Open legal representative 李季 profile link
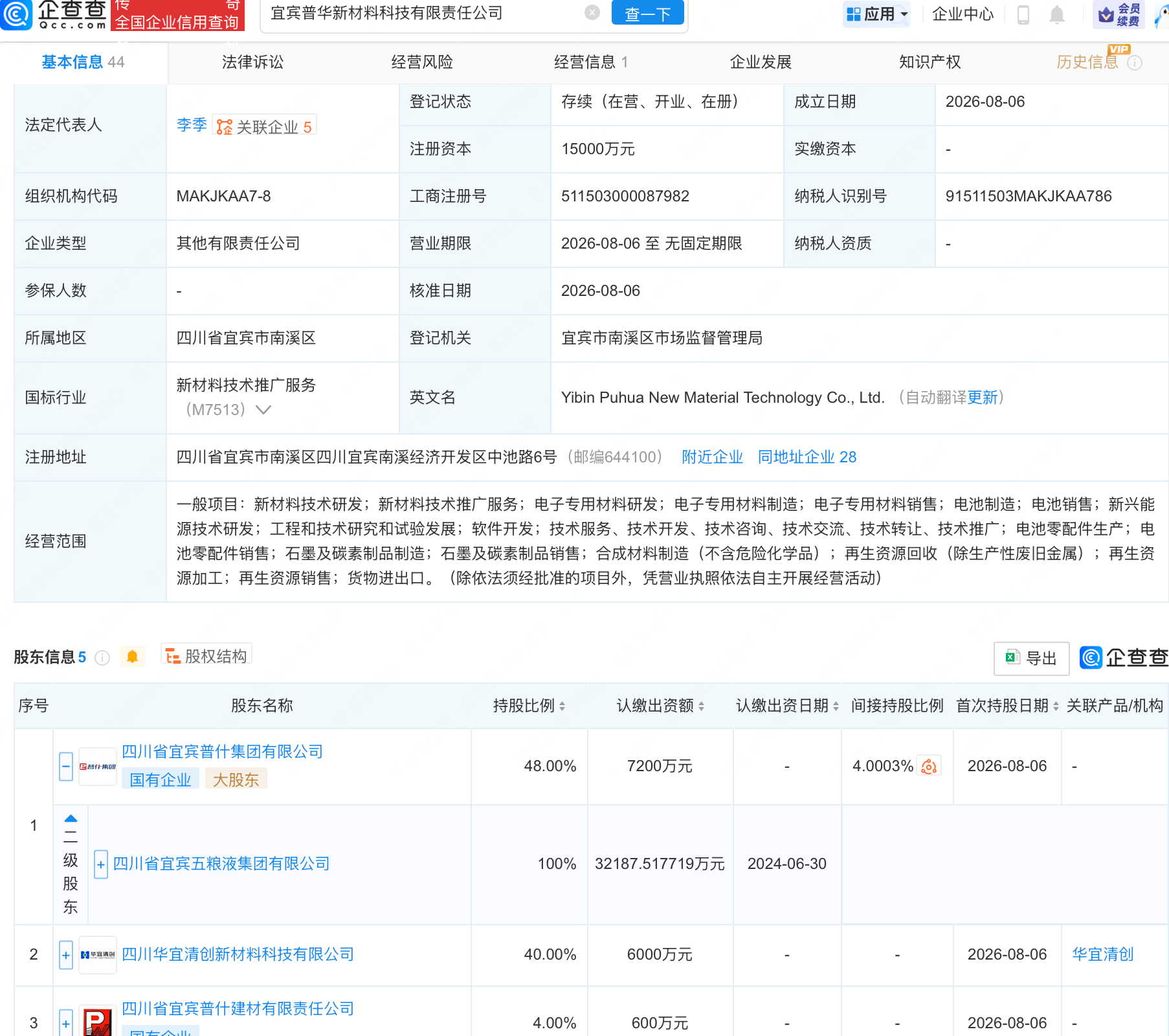The width and height of the screenshot is (1169, 1036). [x=192, y=125]
